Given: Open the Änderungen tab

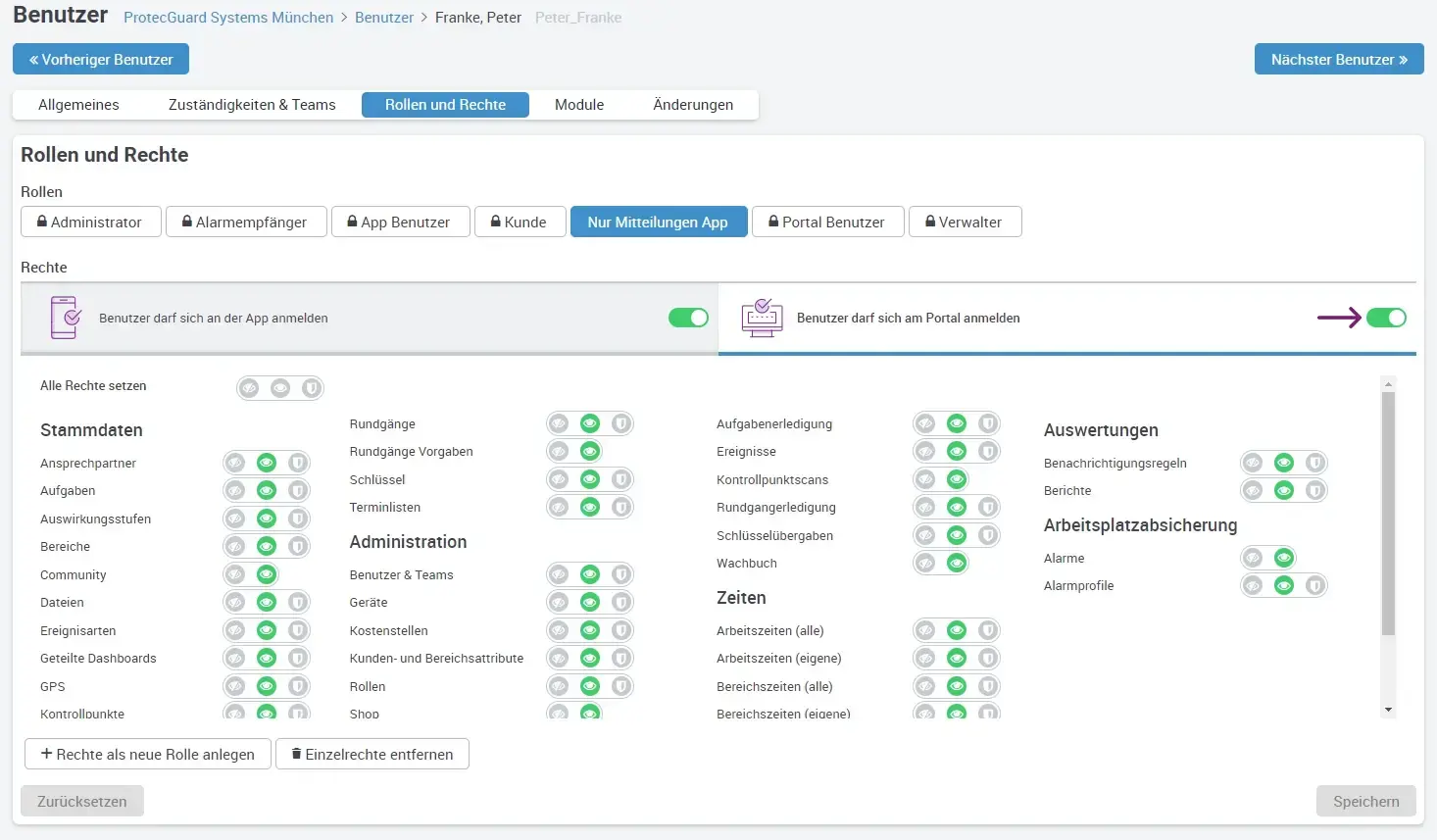Looking at the screenshot, I should coord(693,105).
